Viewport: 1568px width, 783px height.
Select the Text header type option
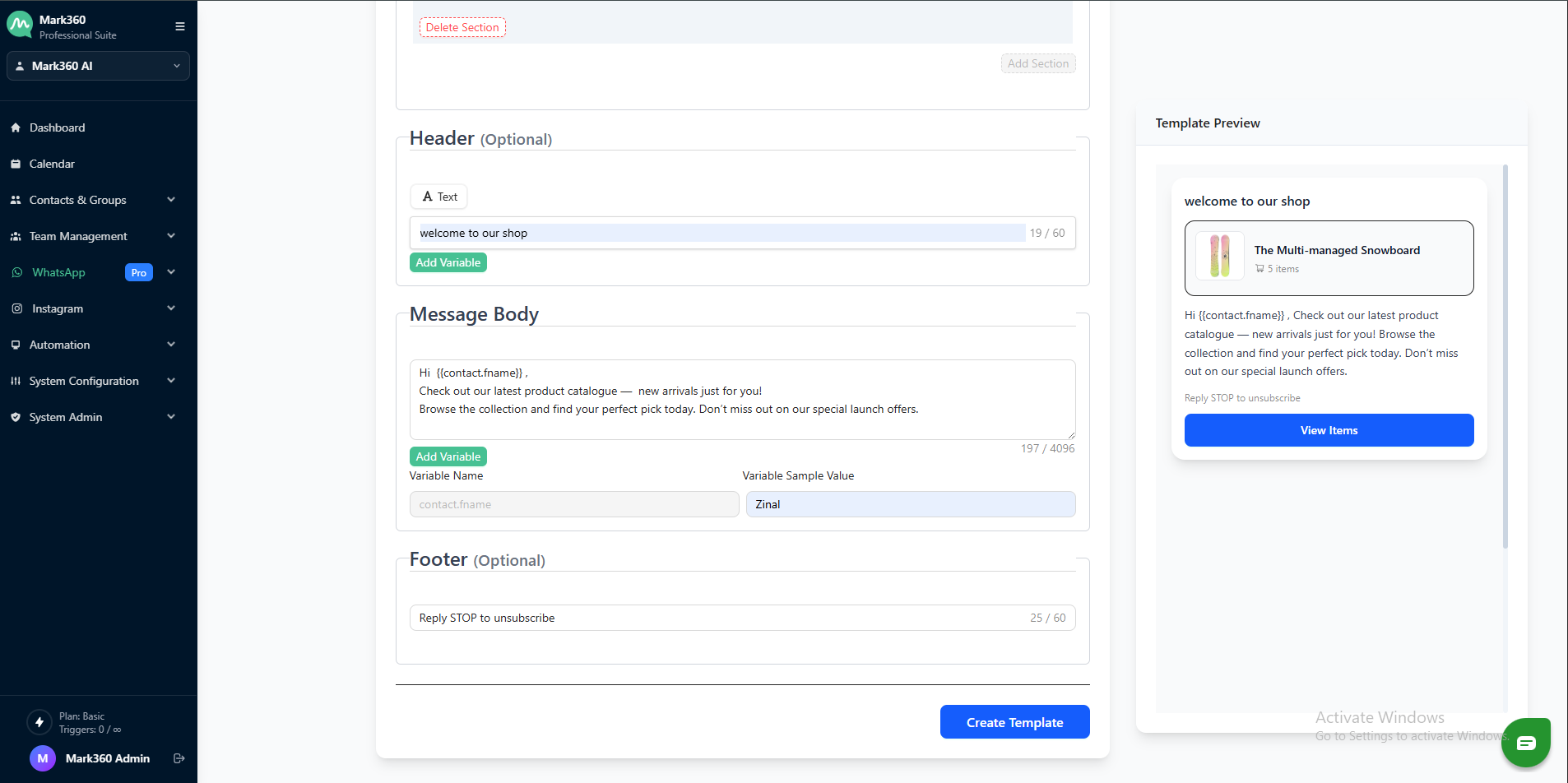coord(439,197)
